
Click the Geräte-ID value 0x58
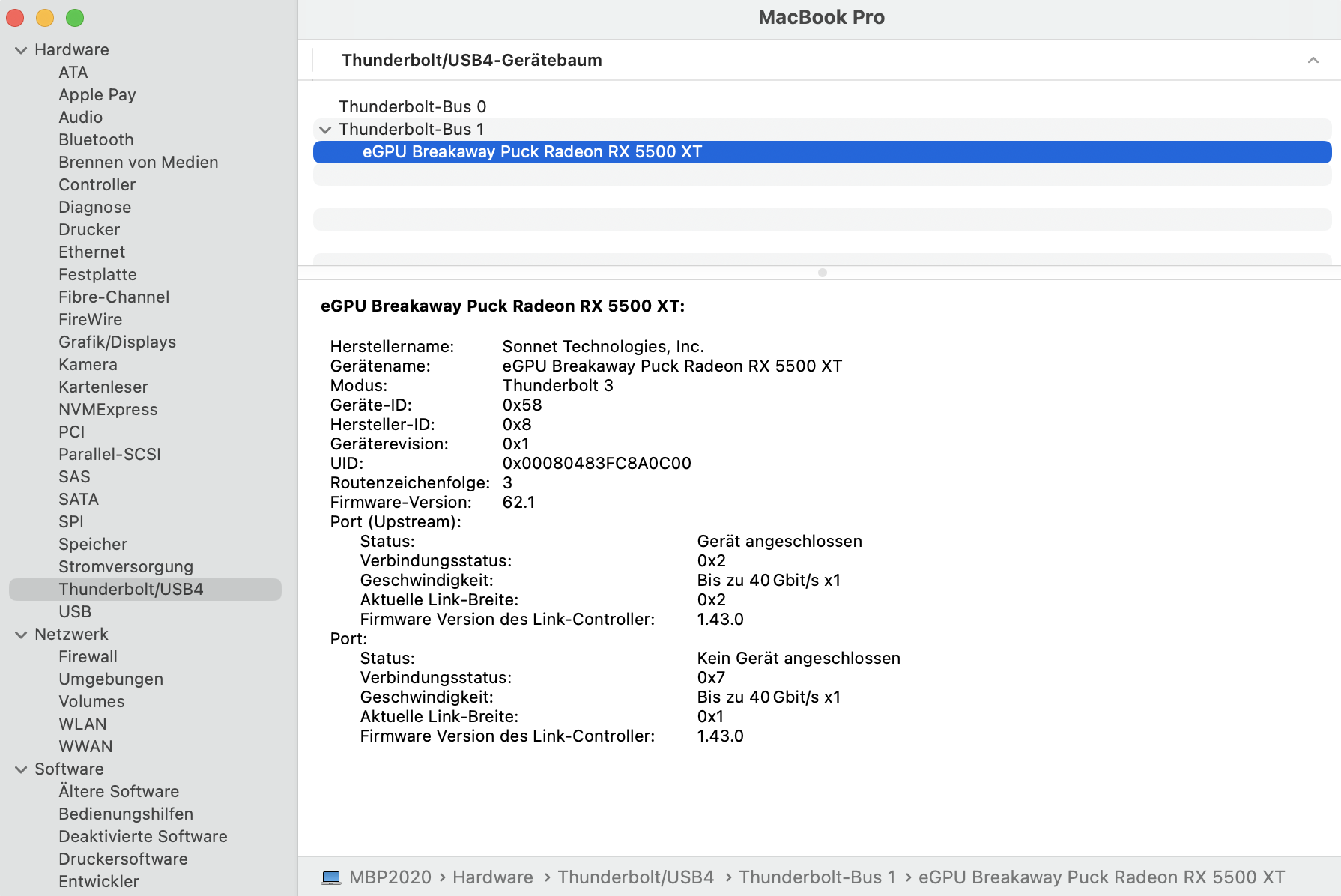pos(522,405)
